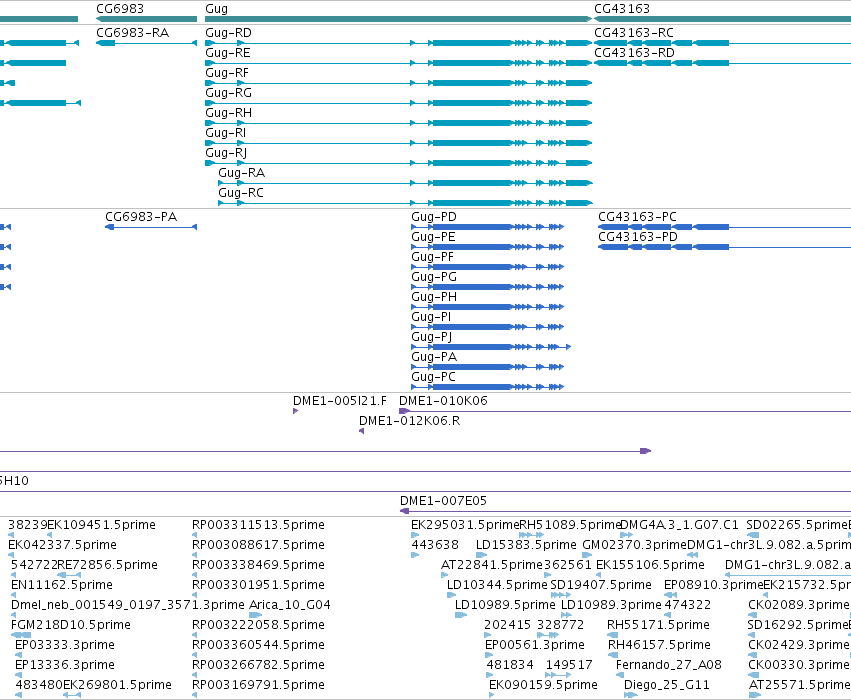The width and height of the screenshot is (851, 700).
Task: Select feature DME1-007E05
Action: point(443,501)
